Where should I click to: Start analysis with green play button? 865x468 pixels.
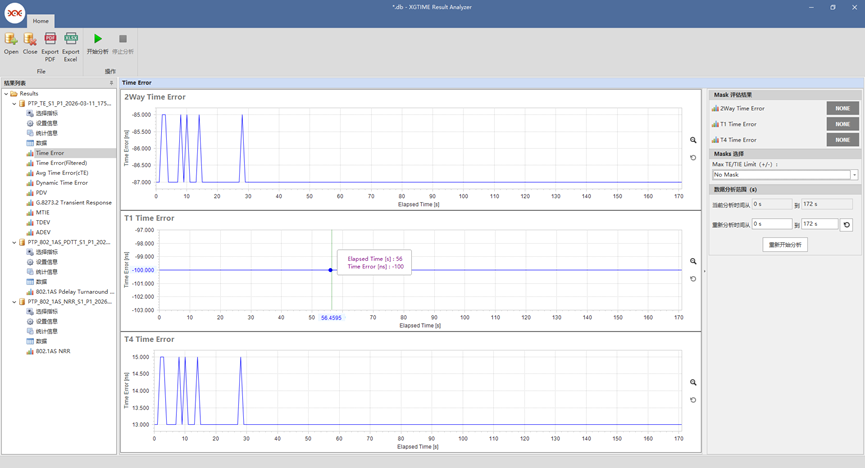point(98,43)
